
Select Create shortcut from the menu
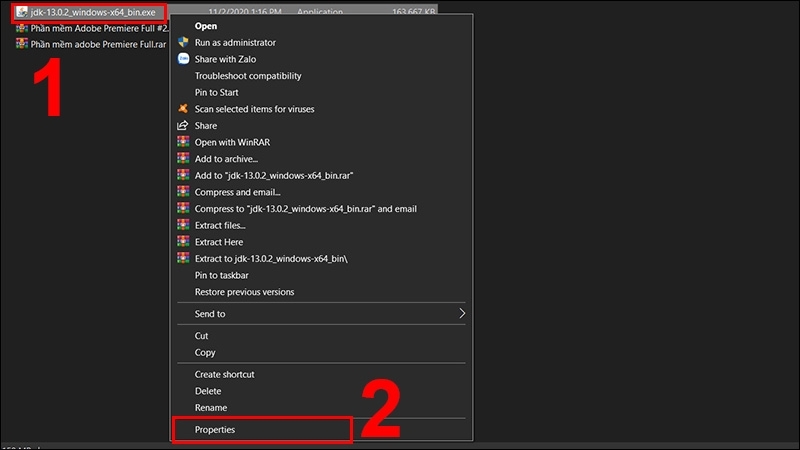224,374
